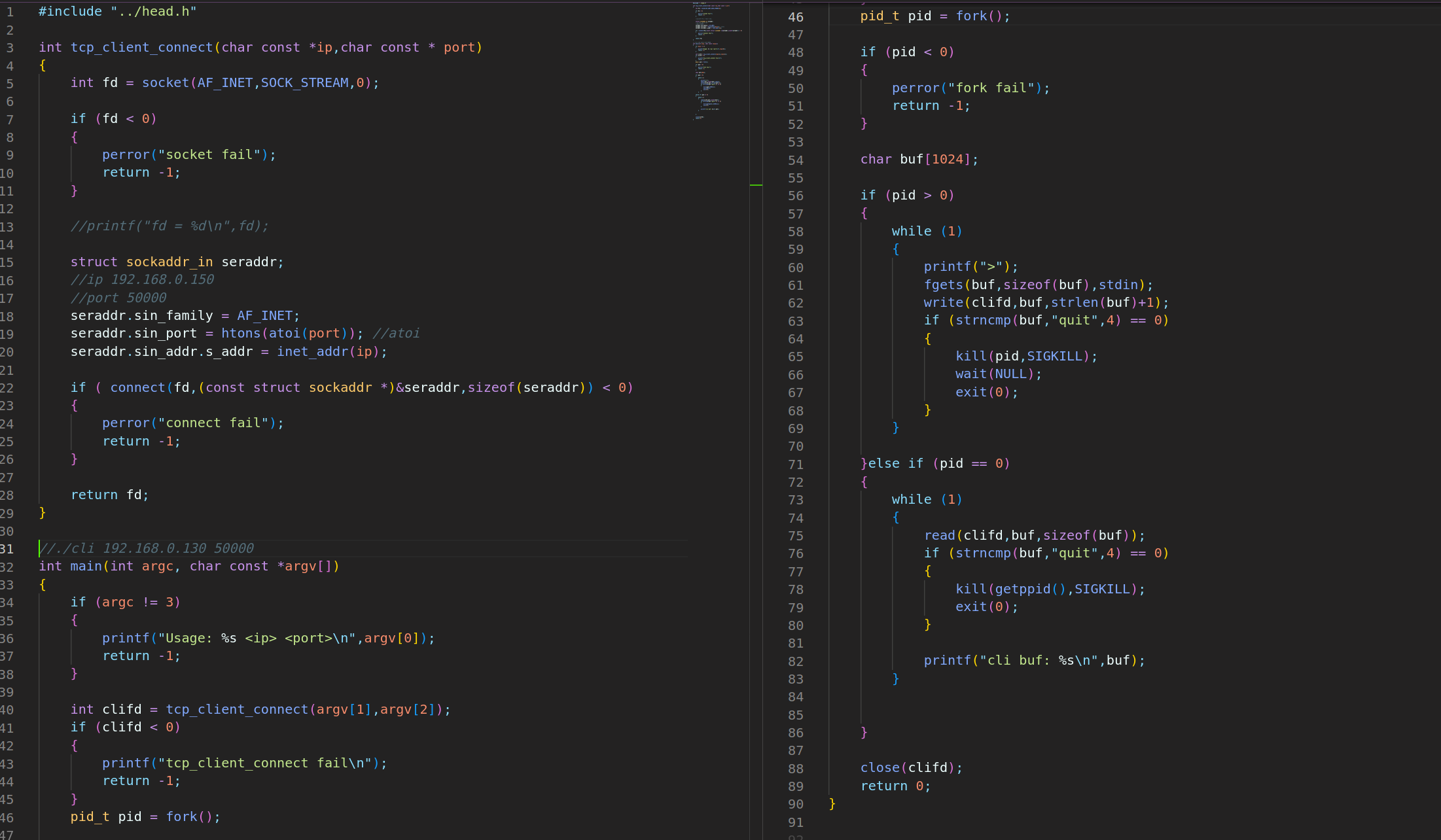Click 'htons' in the sin_port line
Screen dimensions: 1441x840
(x=241, y=333)
